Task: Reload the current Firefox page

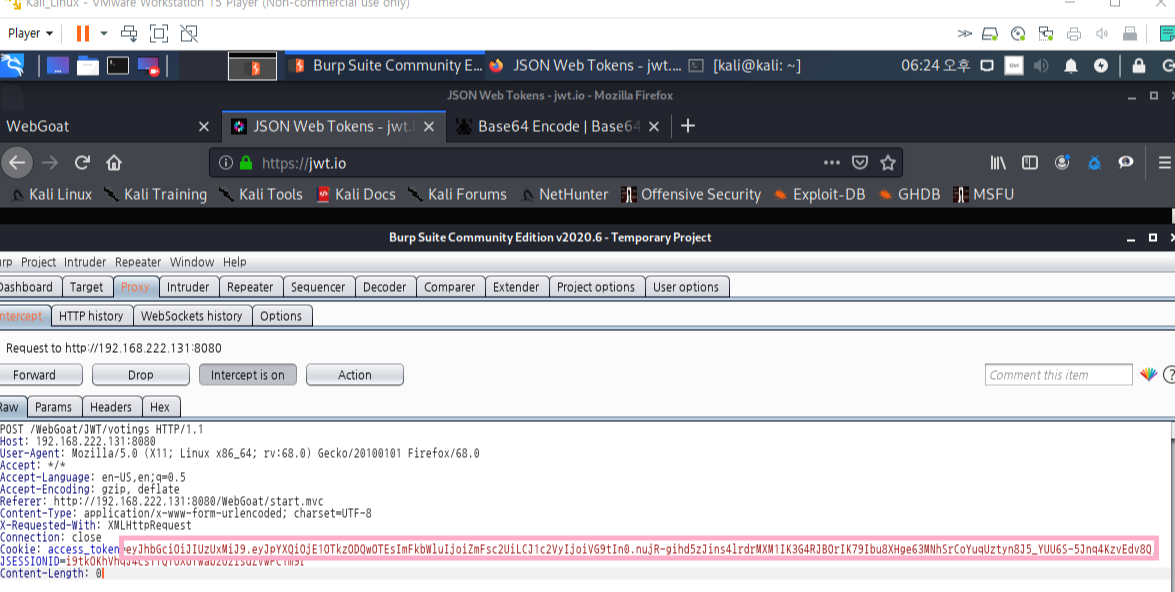Action: tap(82, 163)
